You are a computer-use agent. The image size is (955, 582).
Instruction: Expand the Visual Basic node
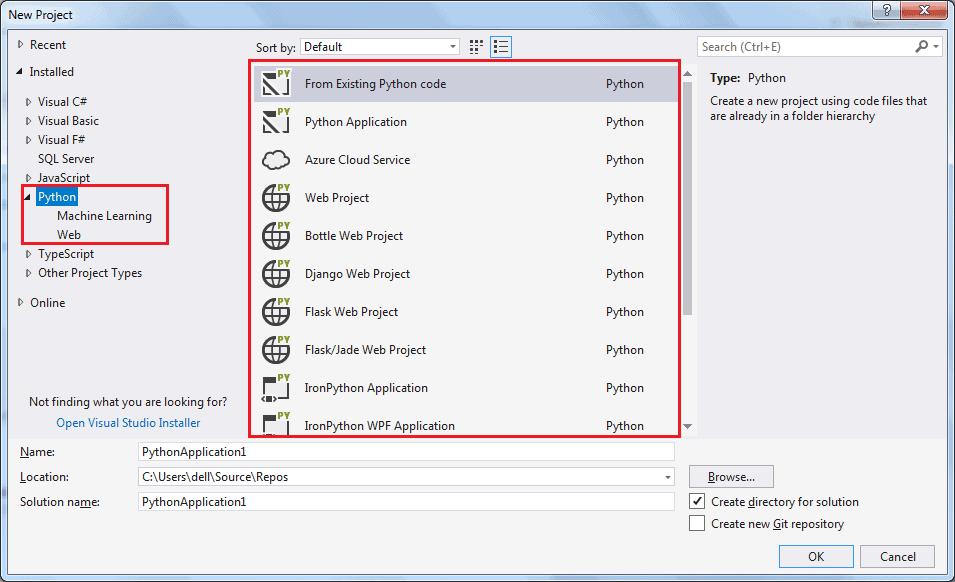28,121
